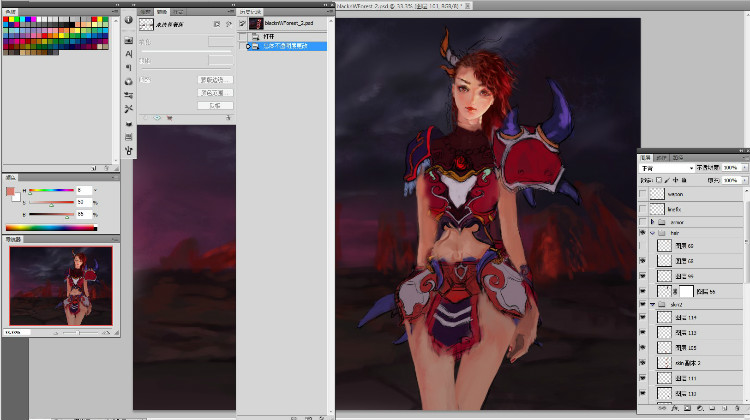Screen dimensions: 750x420
Task: Click the Color Range button in Masks panel
Action: (215, 92)
